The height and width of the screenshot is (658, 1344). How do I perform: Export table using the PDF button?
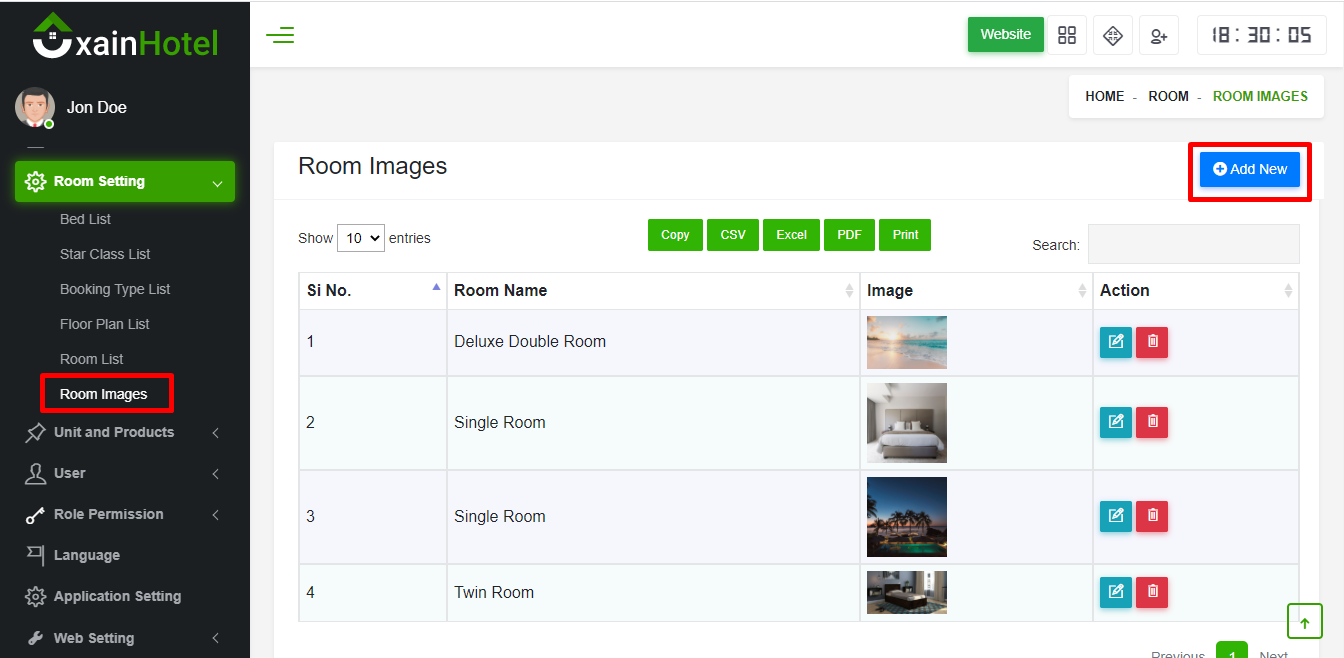(x=849, y=235)
